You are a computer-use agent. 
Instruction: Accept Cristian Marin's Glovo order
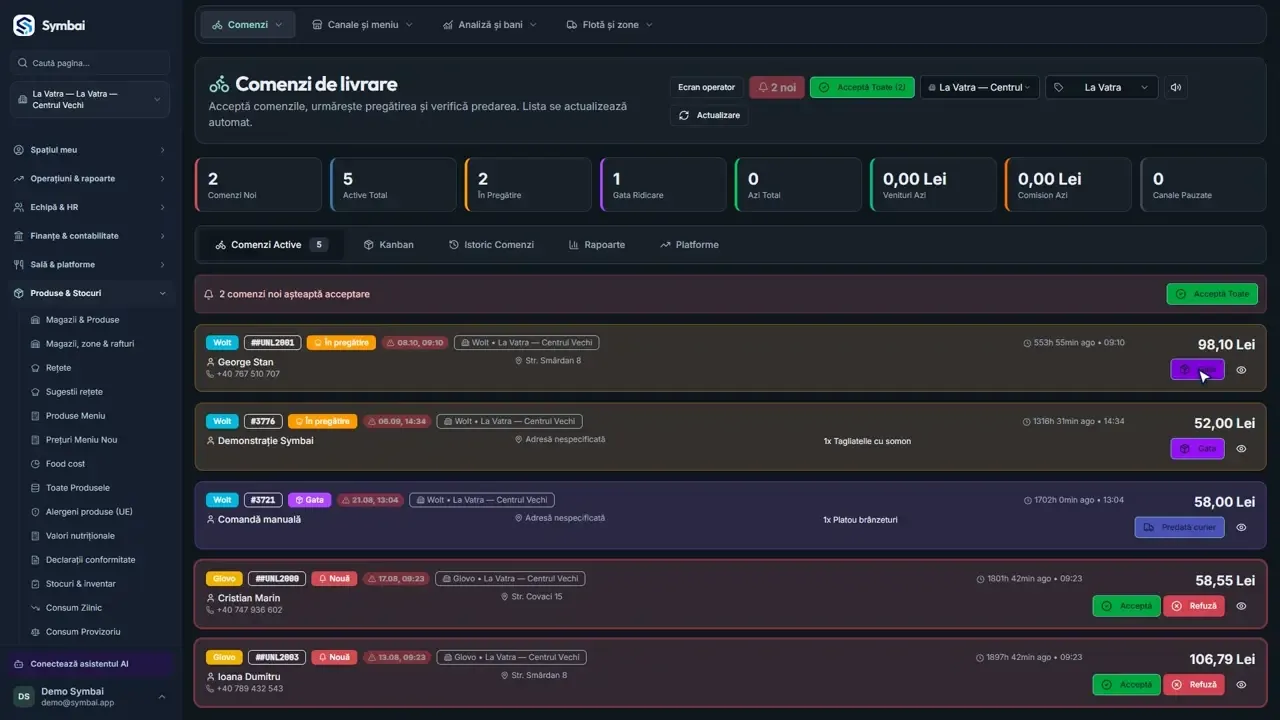pyautogui.click(x=1126, y=606)
